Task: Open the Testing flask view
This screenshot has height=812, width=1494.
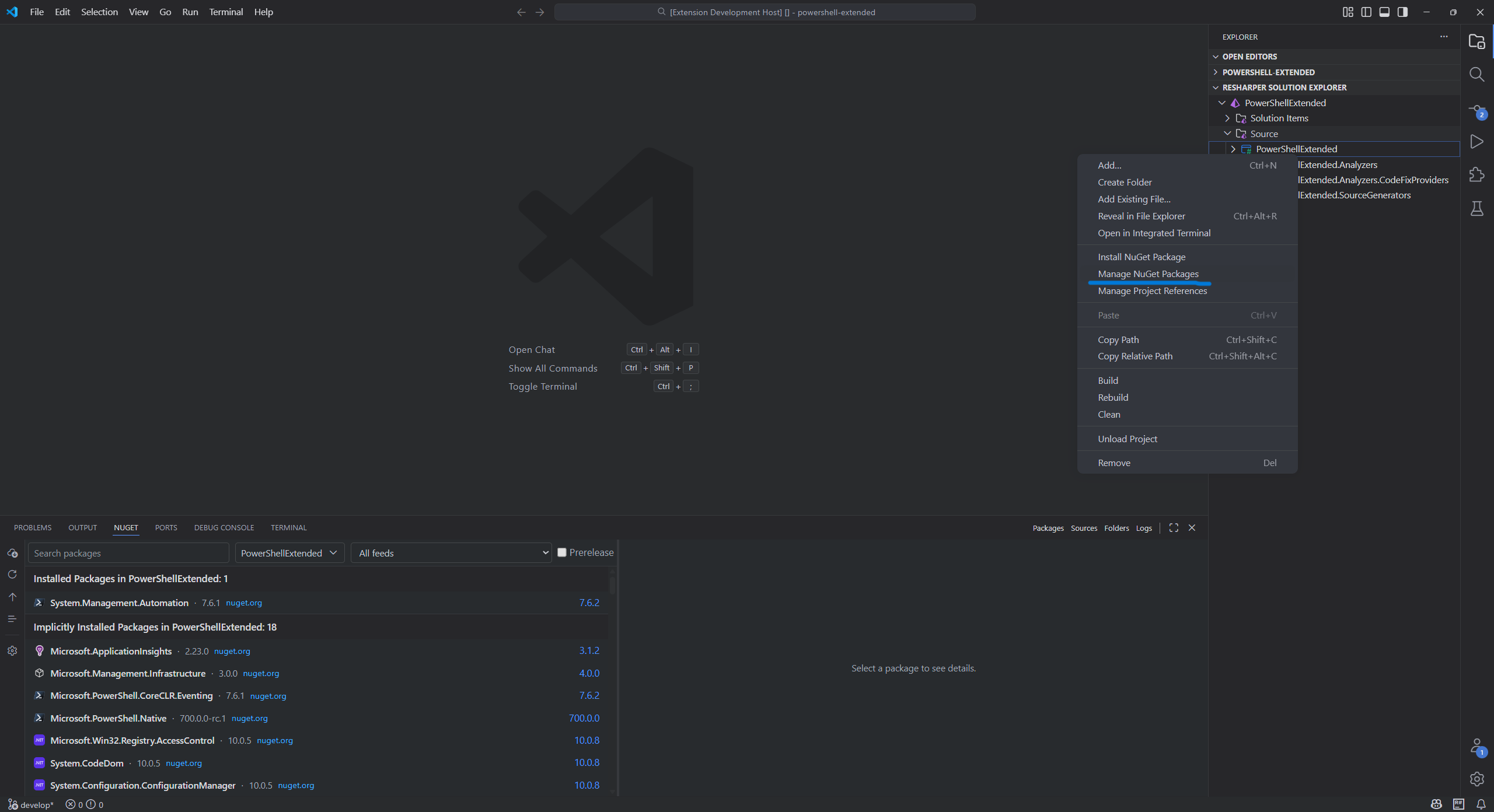Action: [1476, 208]
